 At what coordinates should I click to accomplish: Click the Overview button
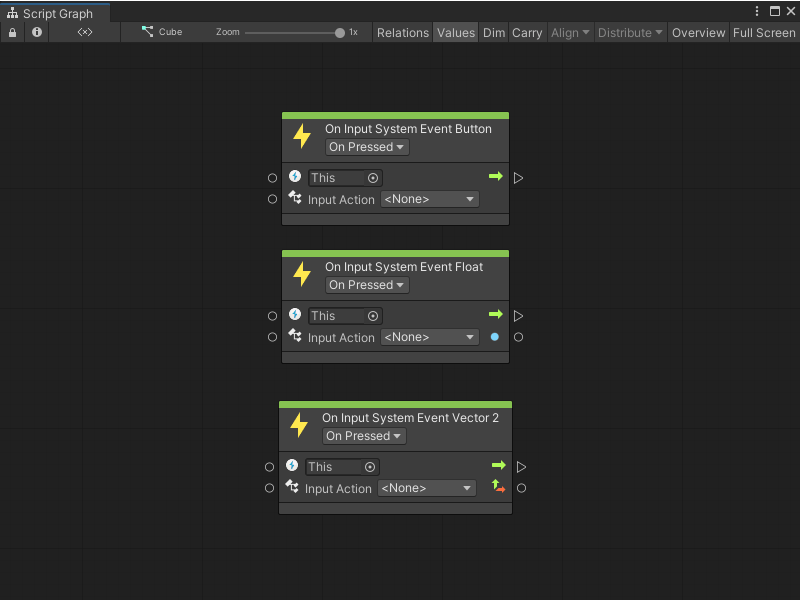pyautogui.click(x=698, y=32)
